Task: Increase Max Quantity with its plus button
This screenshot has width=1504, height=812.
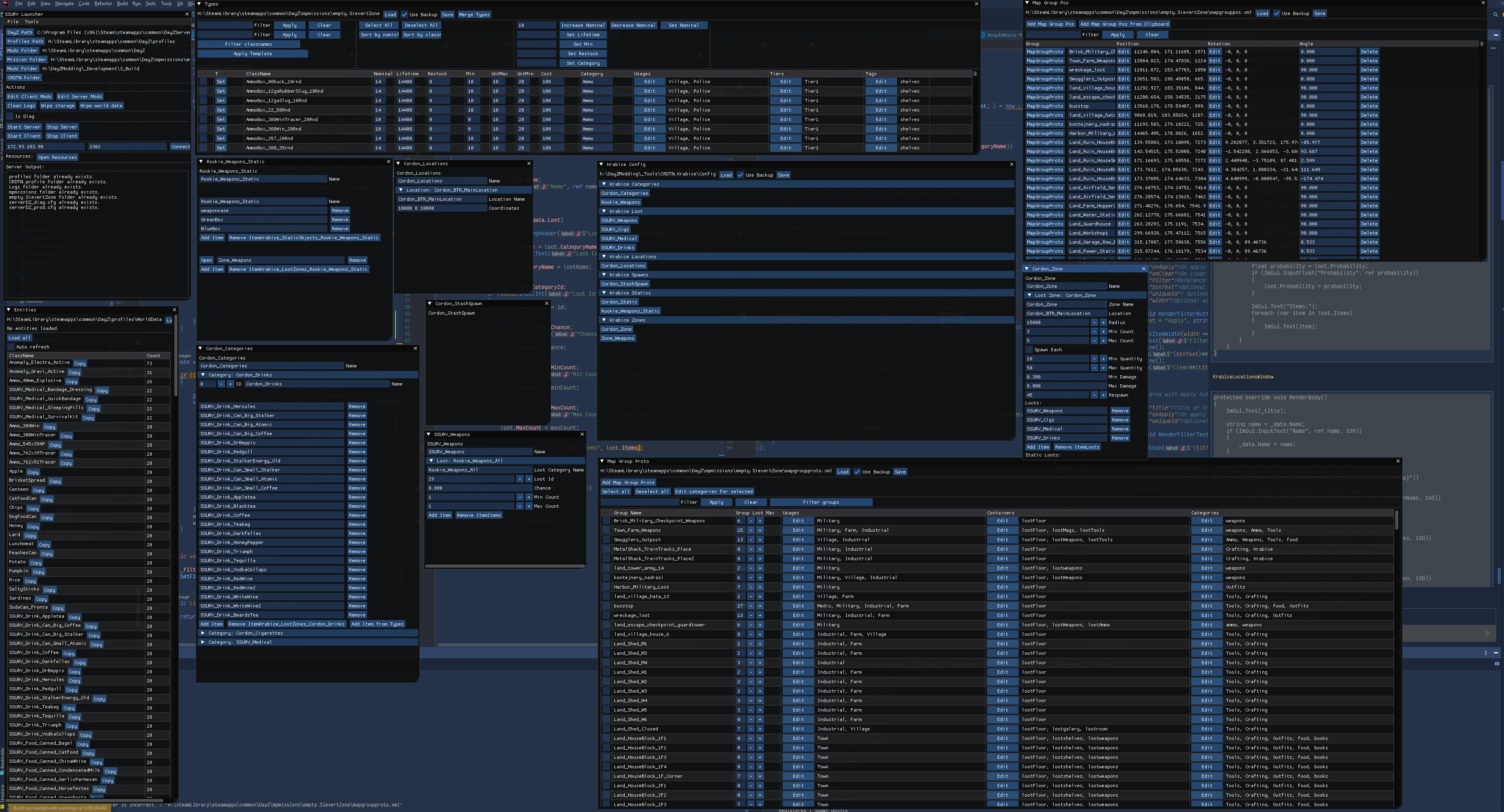Action: pos(1103,368)
